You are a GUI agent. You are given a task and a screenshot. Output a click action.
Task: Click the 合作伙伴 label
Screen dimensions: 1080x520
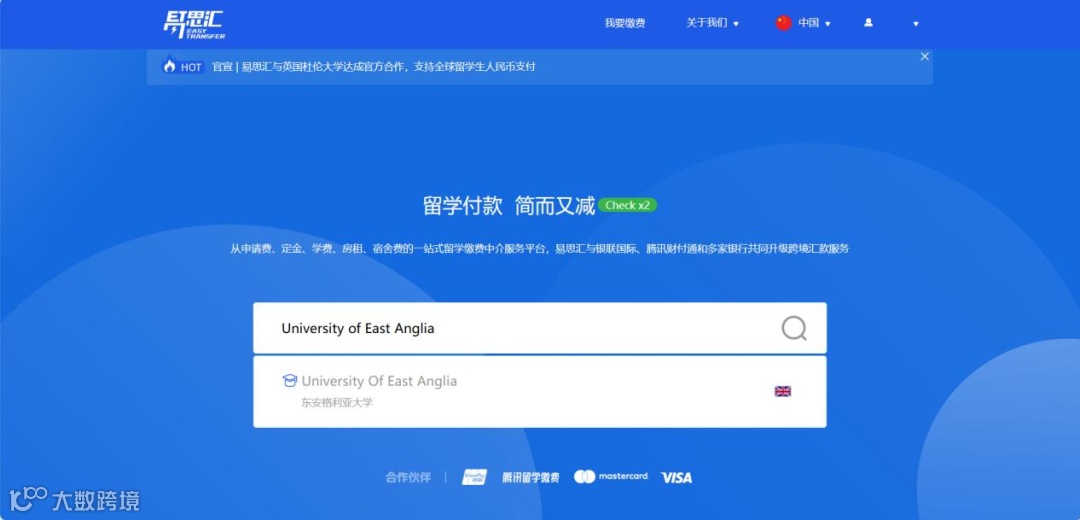point(408,477)
